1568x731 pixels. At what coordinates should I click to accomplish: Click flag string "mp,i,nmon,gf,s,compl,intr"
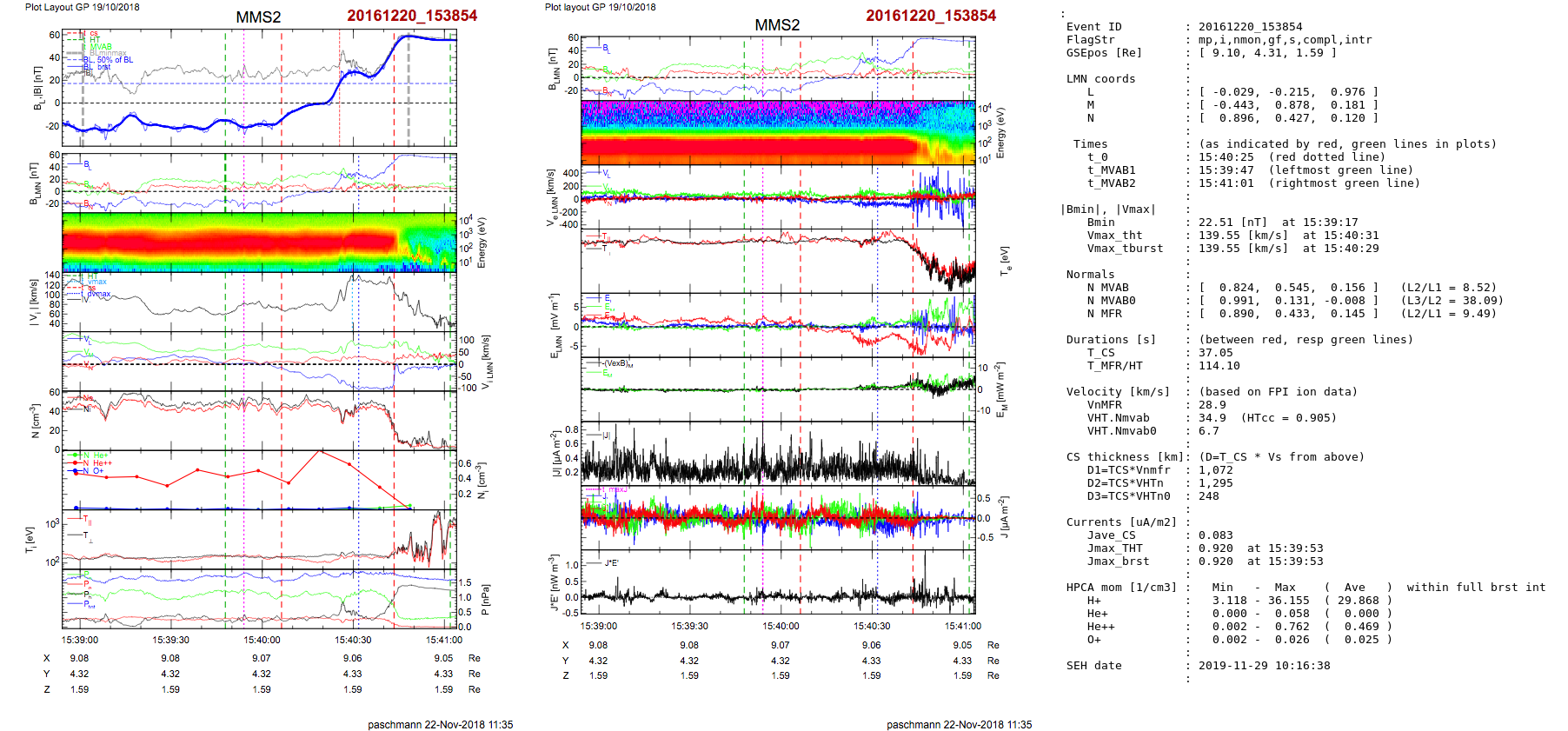coord(1286,40)
